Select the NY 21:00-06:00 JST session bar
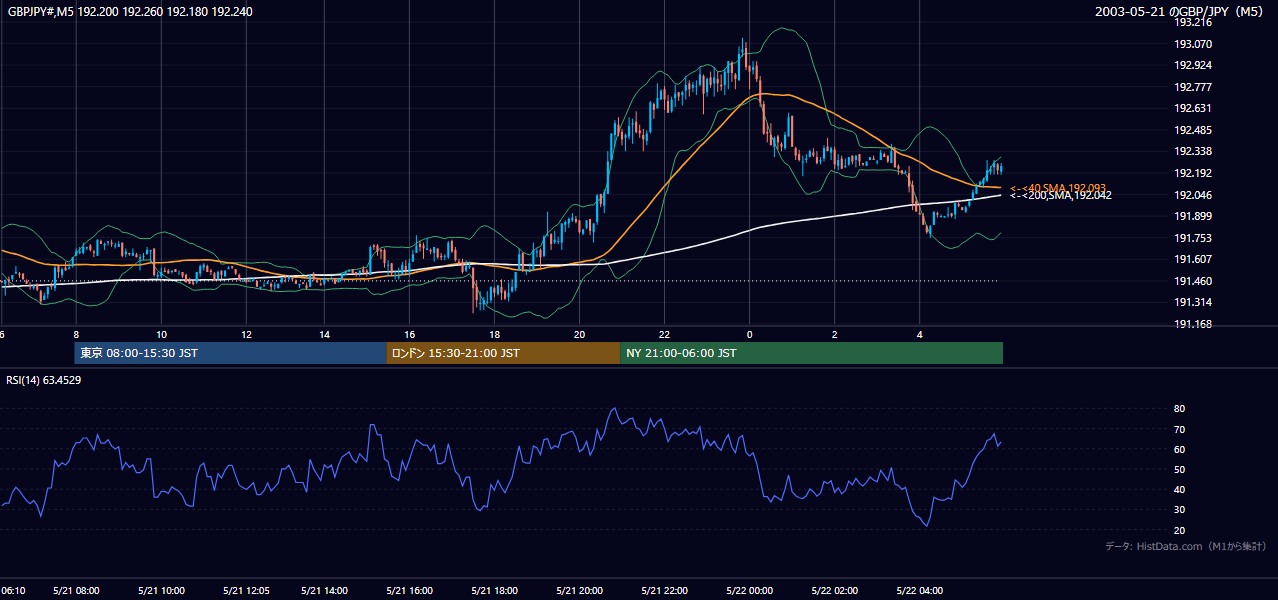This screenshot has height=600, width=1278. [811, 353]
